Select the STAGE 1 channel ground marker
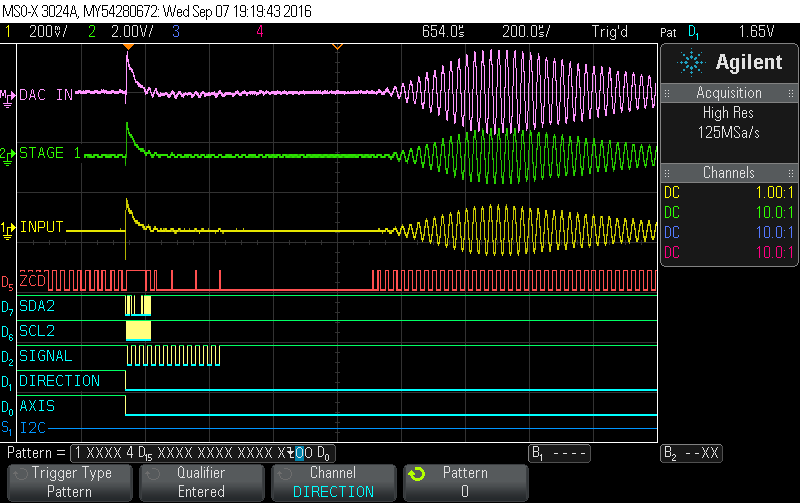Screen dimensions: 800x503 coord(7,154)
